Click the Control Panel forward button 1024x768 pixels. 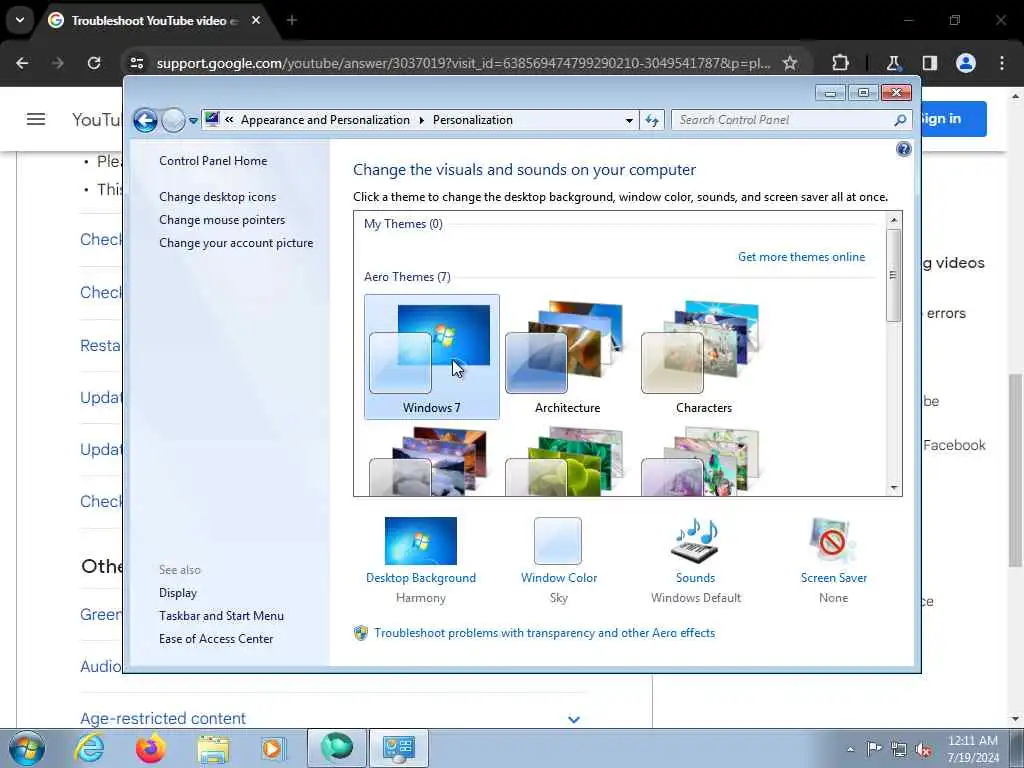coord(173,120)
